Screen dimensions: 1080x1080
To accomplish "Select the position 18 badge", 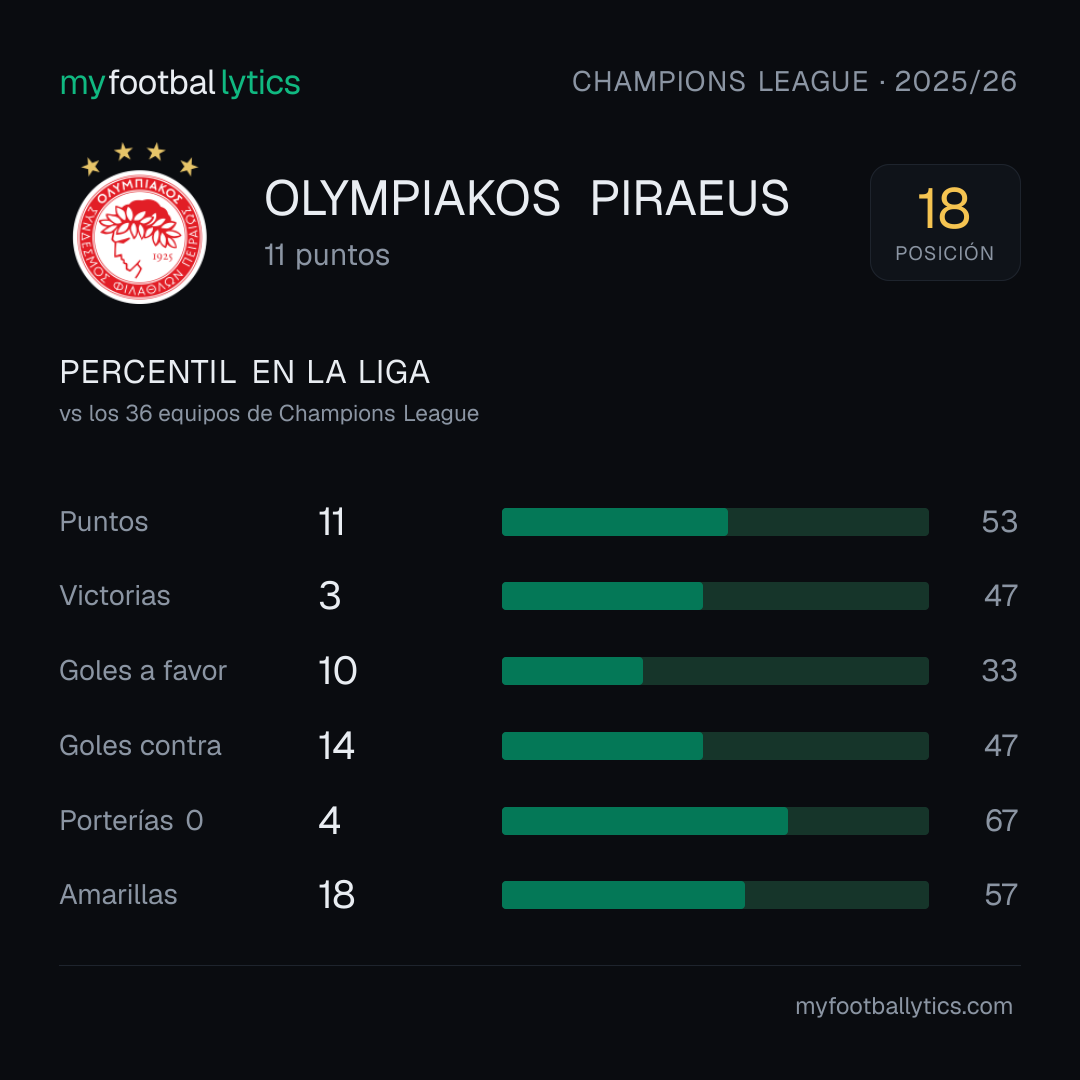I will 945,222.
